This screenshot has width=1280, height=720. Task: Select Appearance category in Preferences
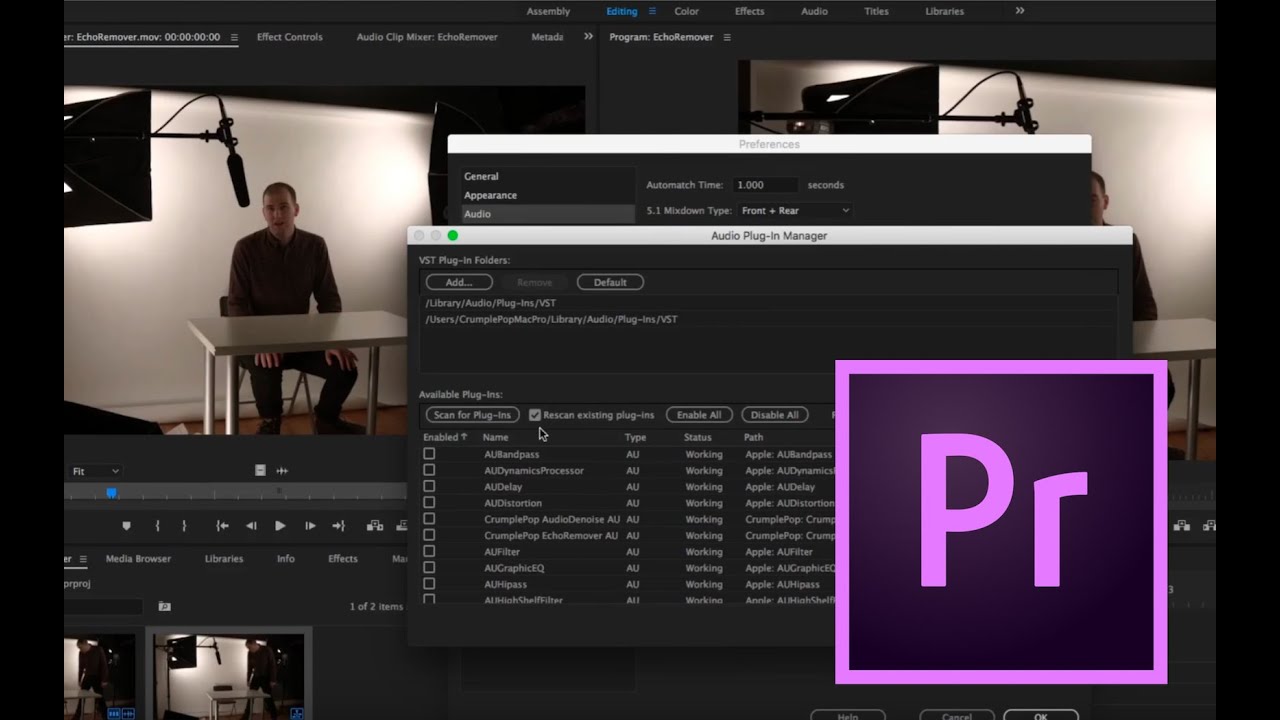click(548, 195)
